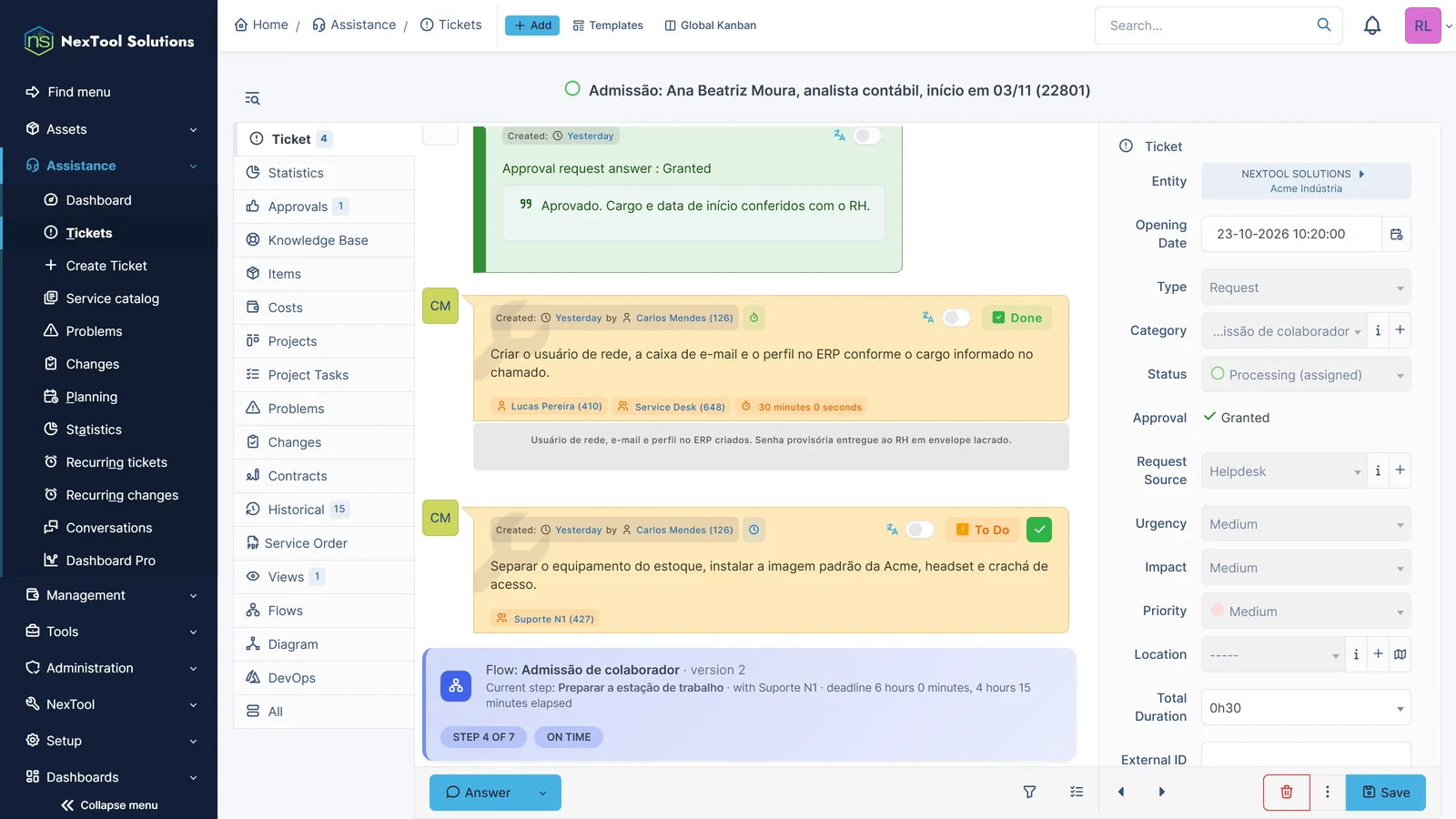1456x819 pixels.
Task: Open the Priority dropdown
Action: 1306,612
